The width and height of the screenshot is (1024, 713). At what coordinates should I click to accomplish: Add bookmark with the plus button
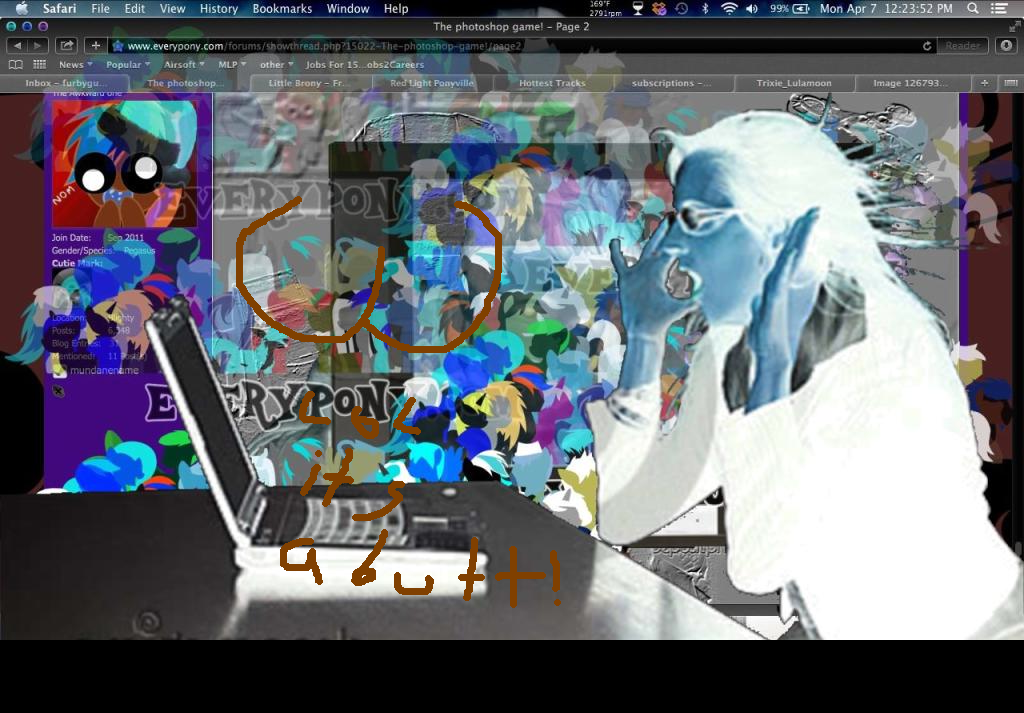95,46
